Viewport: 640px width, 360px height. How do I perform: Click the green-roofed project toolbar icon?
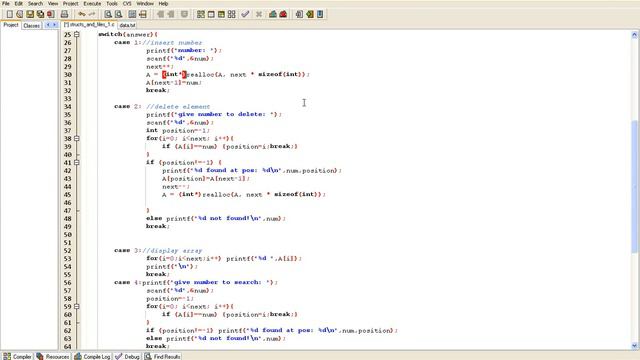[x=273, y=14]
